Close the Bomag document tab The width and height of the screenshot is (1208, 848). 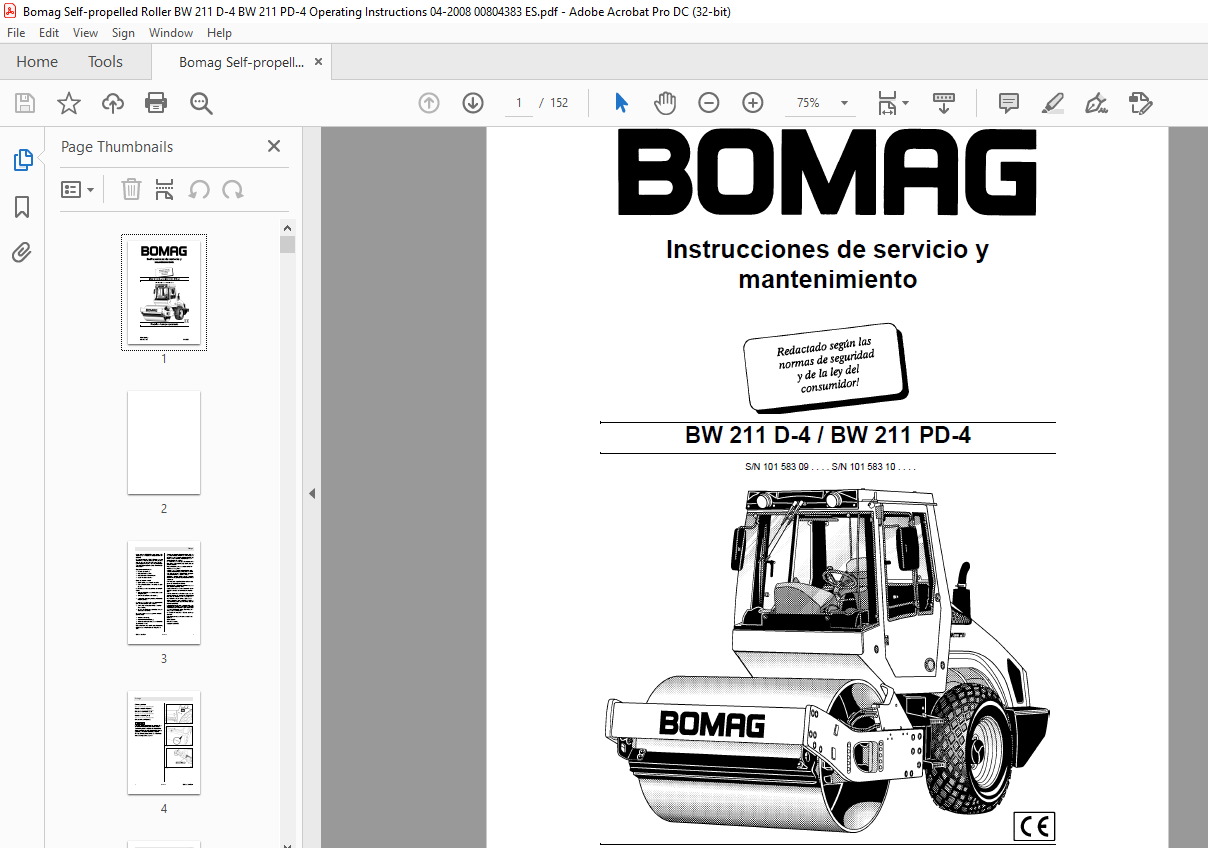(x=318, y=62)
